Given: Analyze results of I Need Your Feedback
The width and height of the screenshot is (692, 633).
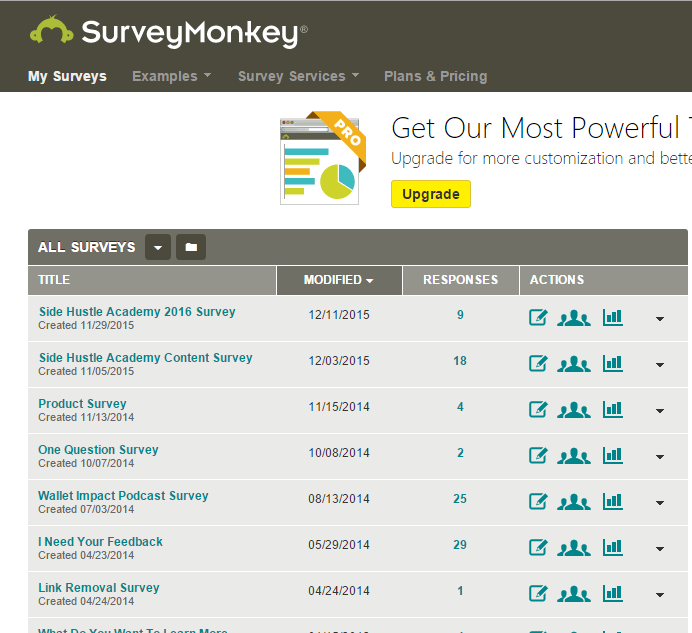Looking at the screenshot, I should pyautogui.click(x=613, y=547).
